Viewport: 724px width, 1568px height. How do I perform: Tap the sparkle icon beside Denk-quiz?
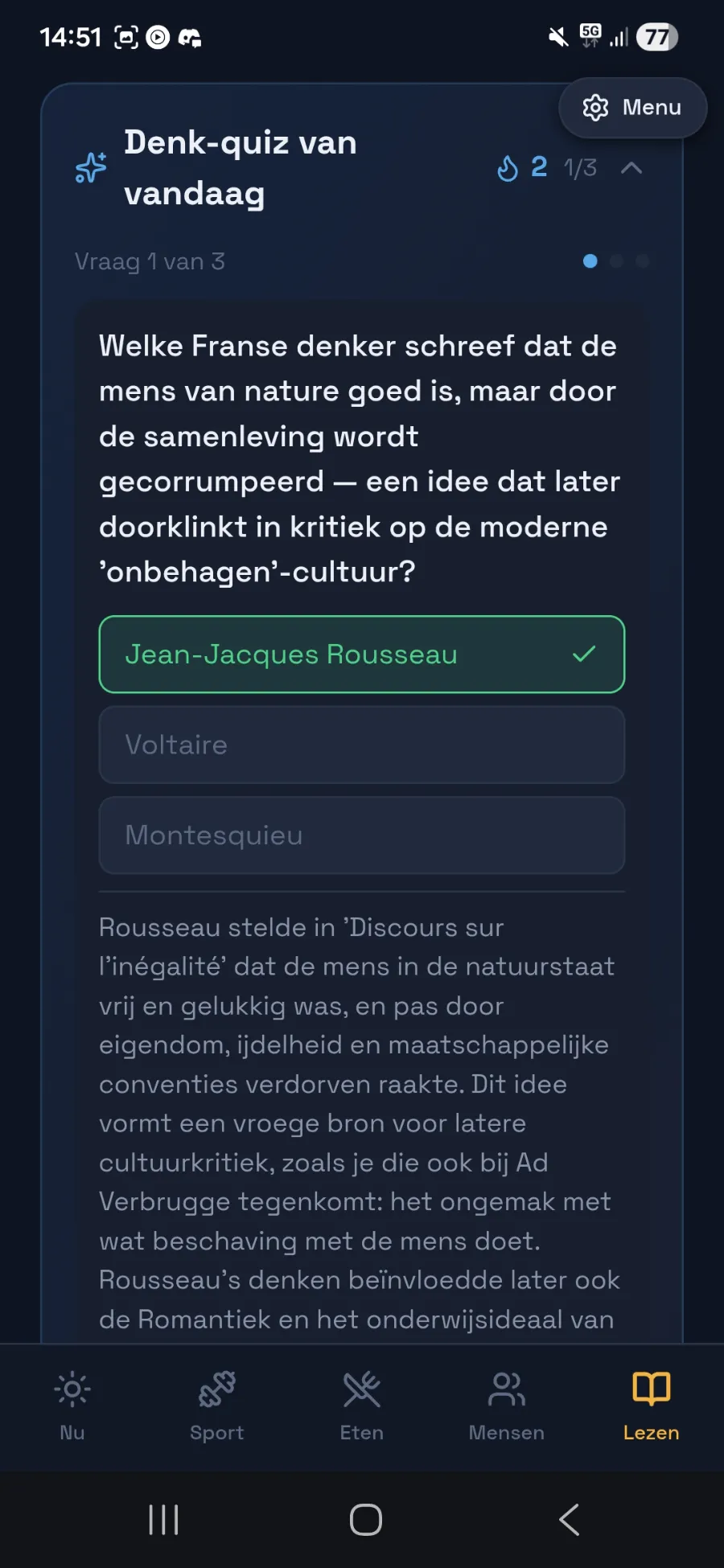click(x=91, y=167)
